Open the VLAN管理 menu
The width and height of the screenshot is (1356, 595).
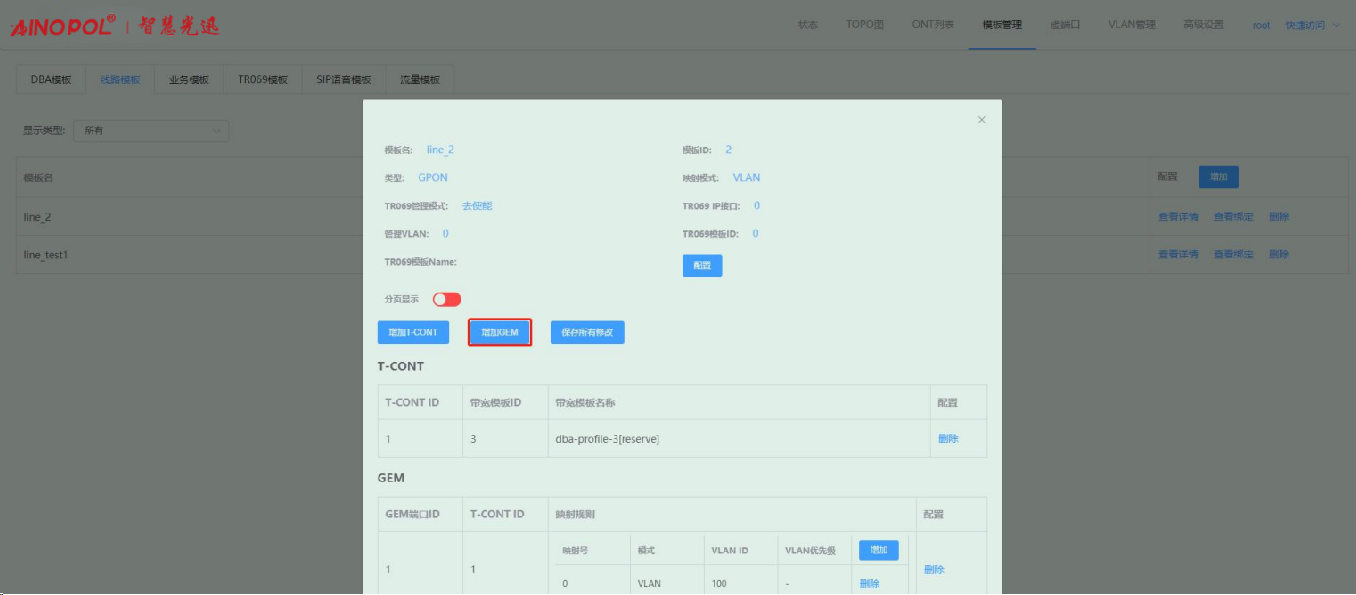coord(1131,25)
